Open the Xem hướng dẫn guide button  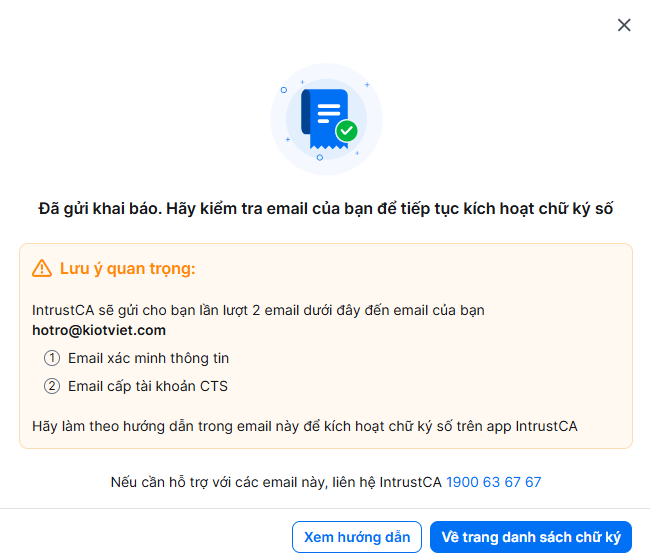pos(357,537)
